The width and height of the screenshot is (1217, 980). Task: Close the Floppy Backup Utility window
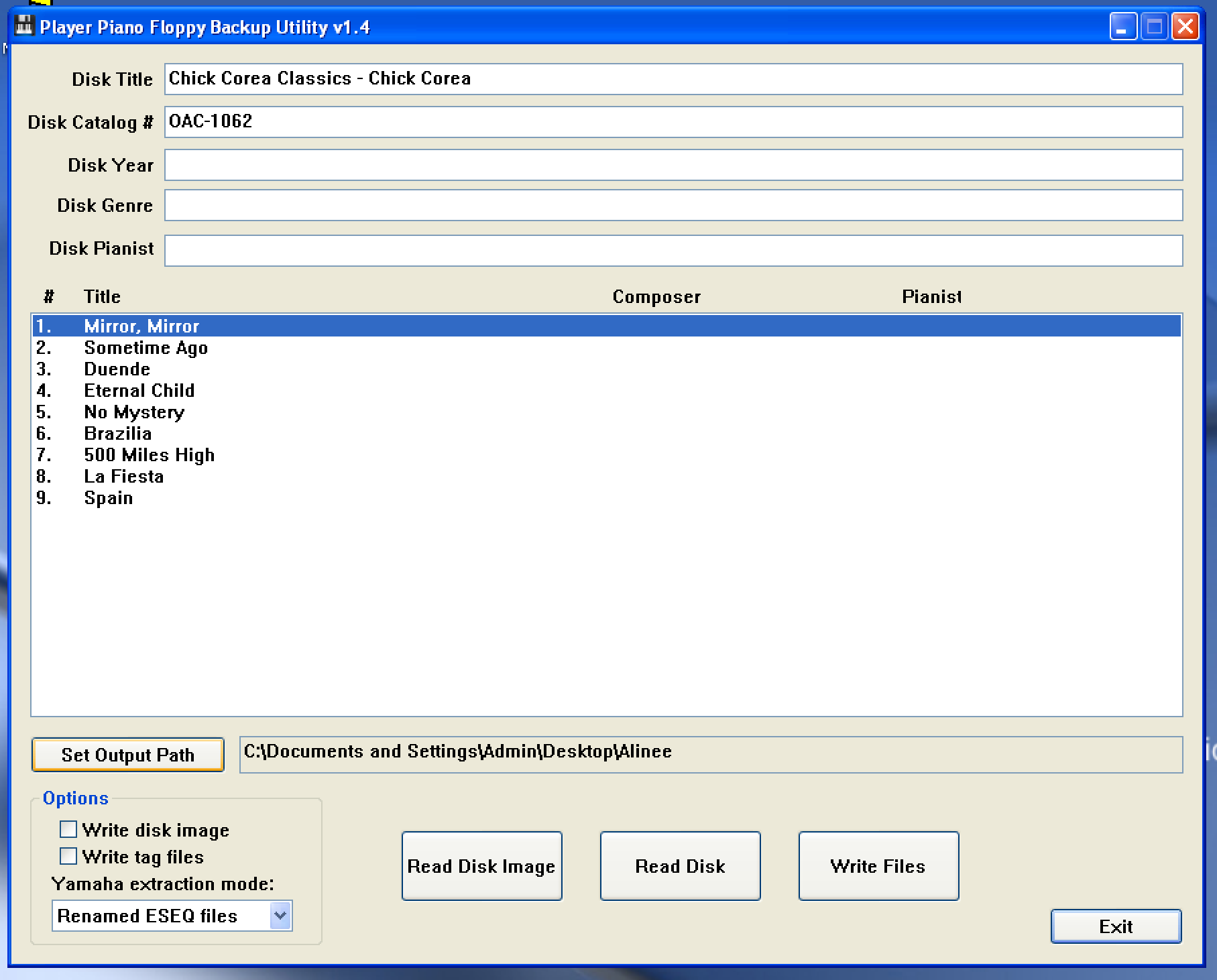point(1185,27)
